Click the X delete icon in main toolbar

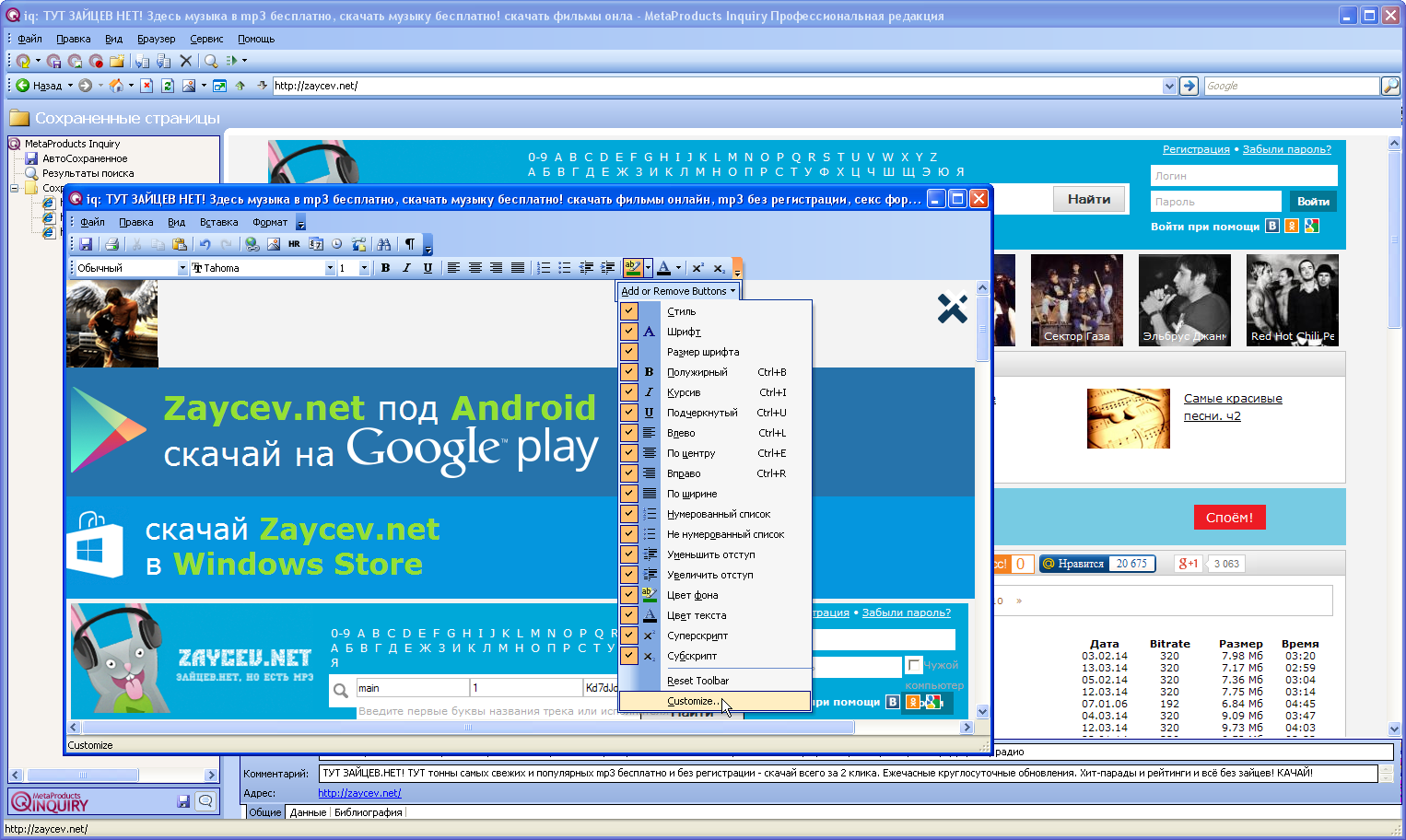point(186,61)
